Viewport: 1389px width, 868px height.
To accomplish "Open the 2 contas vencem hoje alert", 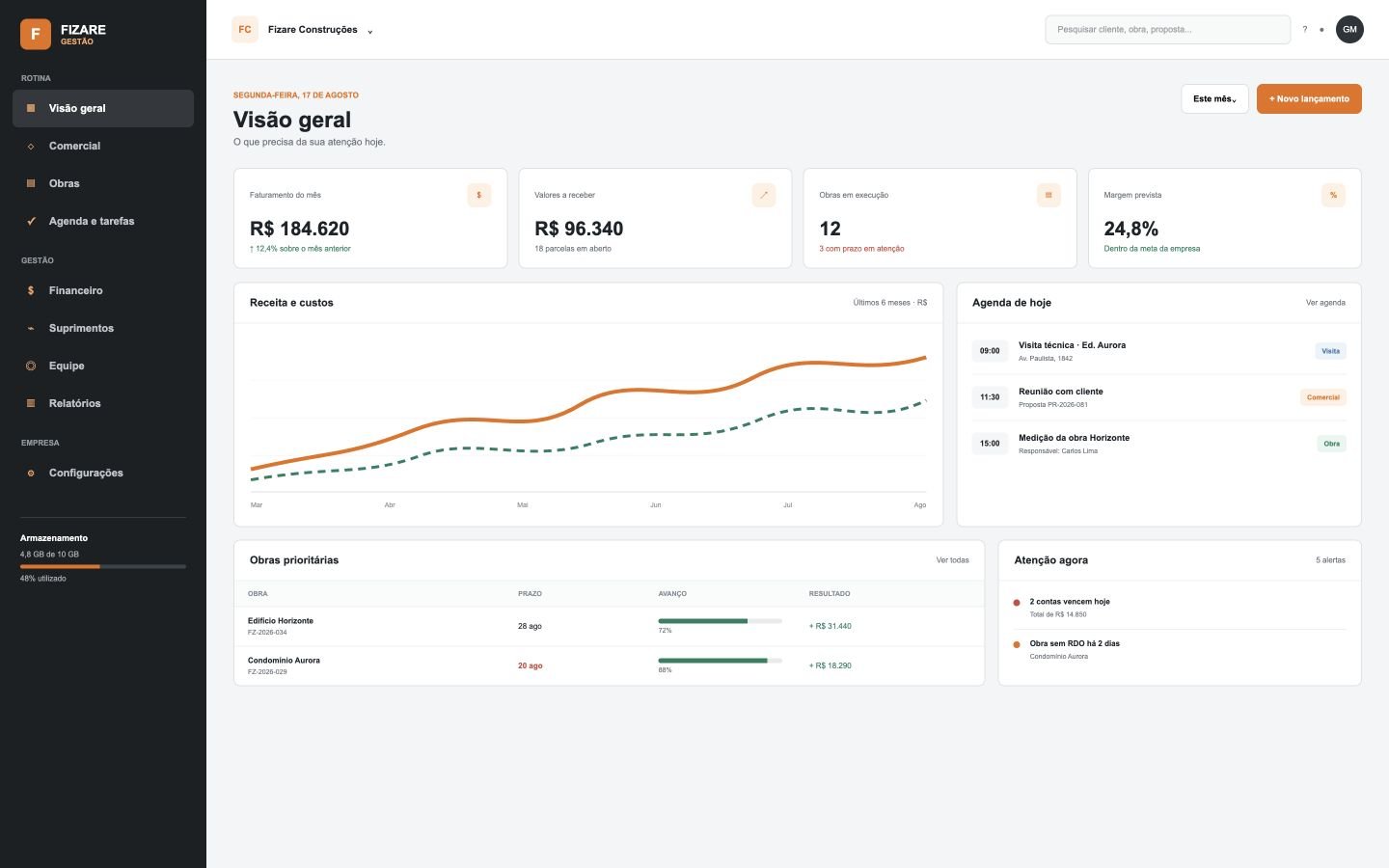I will 1180,608.
